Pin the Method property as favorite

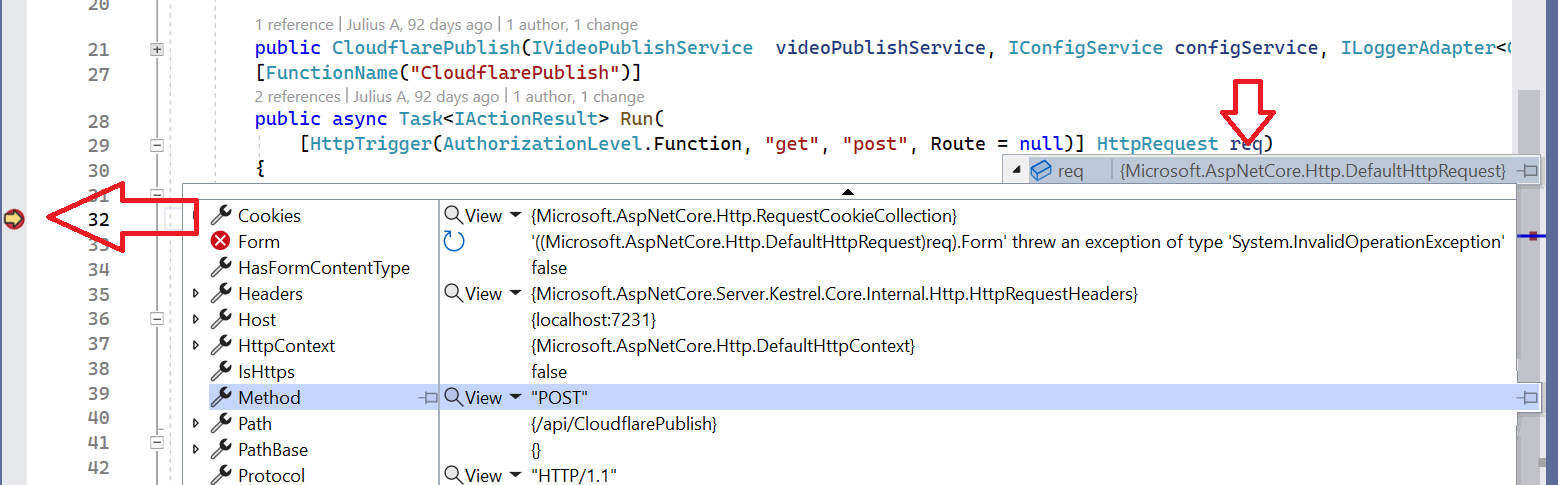tap(428, 398)
